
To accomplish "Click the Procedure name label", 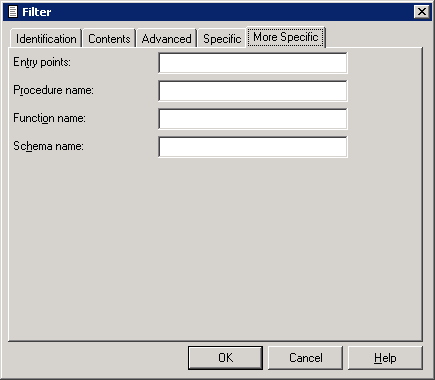I will pos(54,90).
